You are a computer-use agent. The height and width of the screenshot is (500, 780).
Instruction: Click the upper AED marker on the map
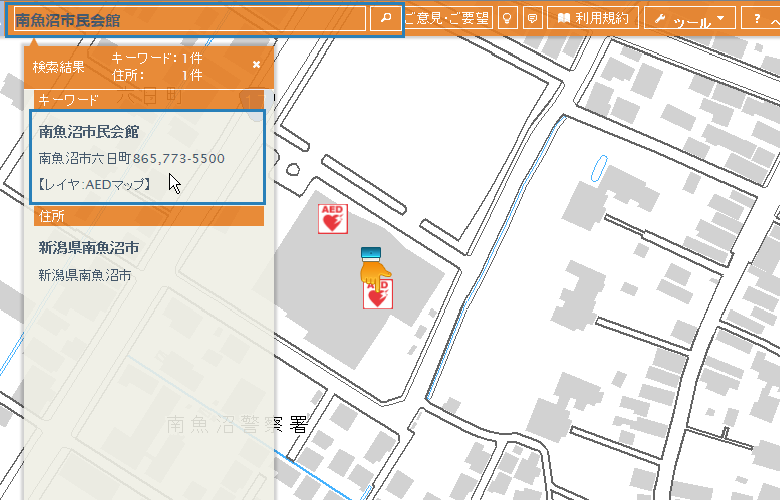tap(333, 219)
